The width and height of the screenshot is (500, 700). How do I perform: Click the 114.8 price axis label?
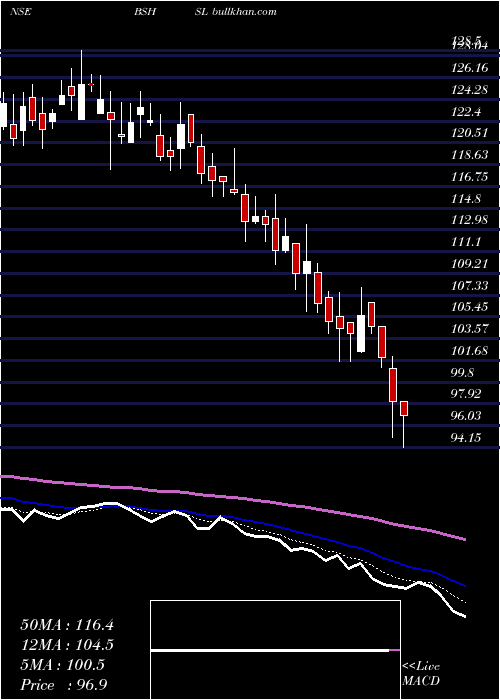coord(467,199)
